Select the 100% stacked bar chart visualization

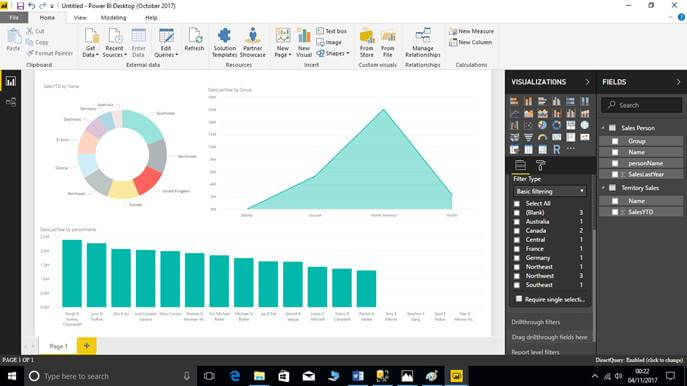point(570,101)
